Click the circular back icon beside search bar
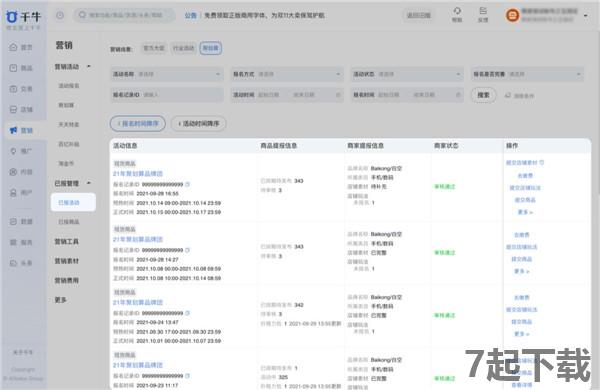Image resolution: width=600 pixels, height=390 pixels. [x=60, y=15]
